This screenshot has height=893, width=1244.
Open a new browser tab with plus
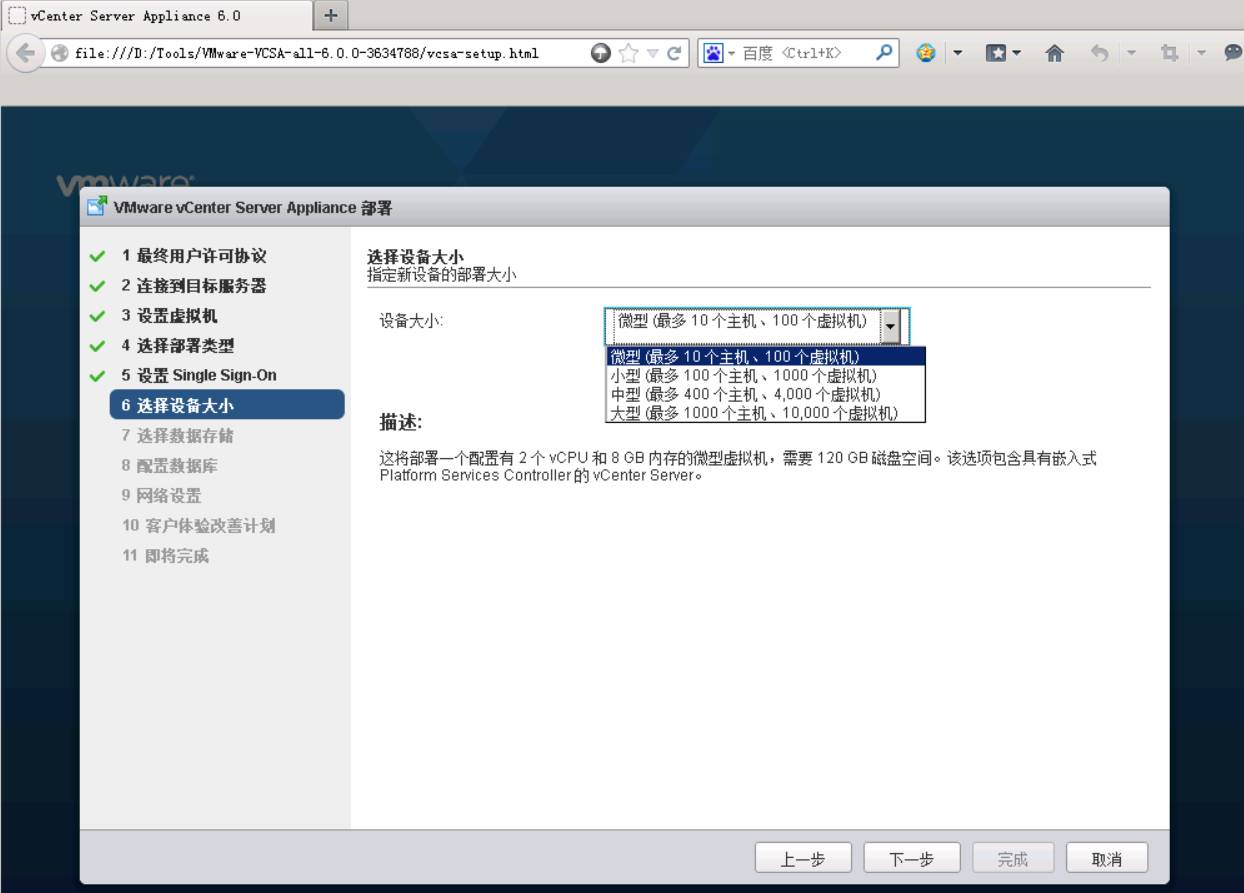pyautogui.click(x=331, y=15)
